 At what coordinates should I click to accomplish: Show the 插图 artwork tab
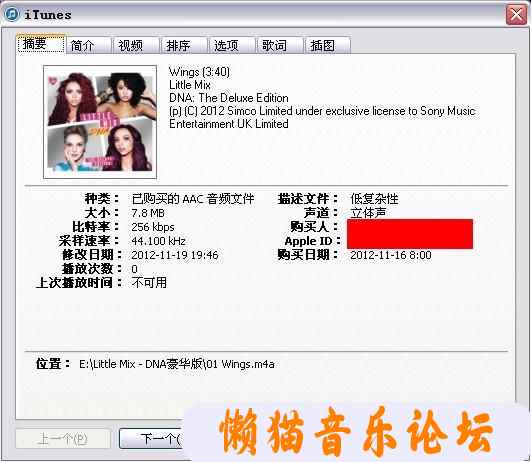click(x=328, y=45)
